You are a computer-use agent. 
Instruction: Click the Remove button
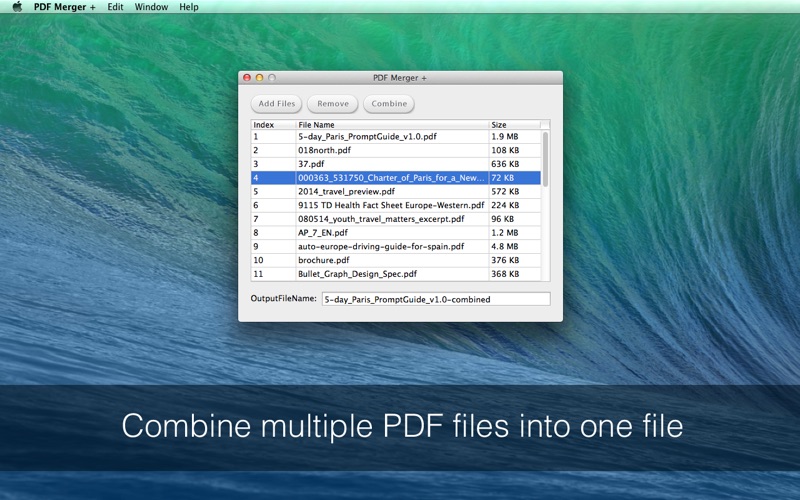(333, 103)
